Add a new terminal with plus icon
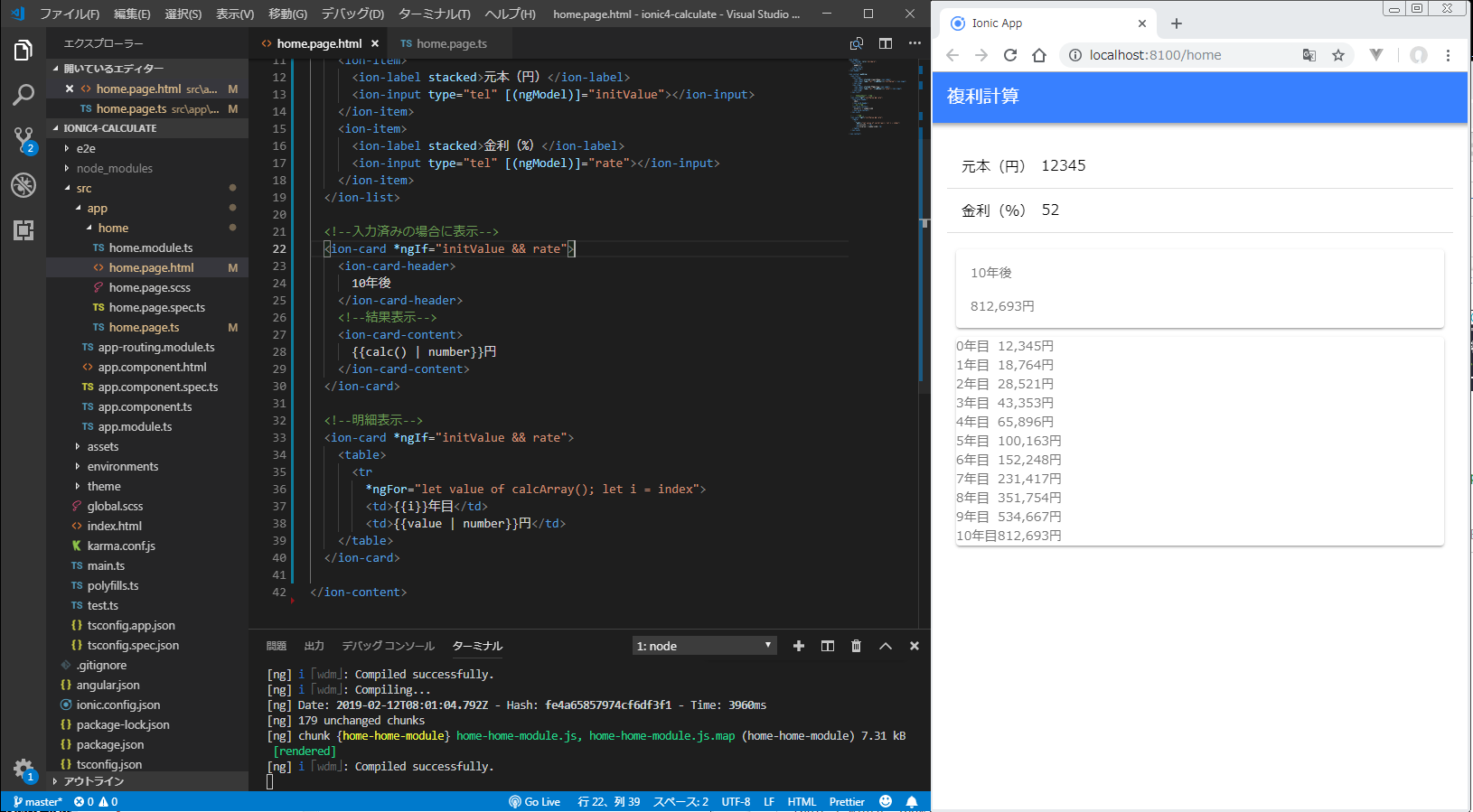 click(798, 646)
